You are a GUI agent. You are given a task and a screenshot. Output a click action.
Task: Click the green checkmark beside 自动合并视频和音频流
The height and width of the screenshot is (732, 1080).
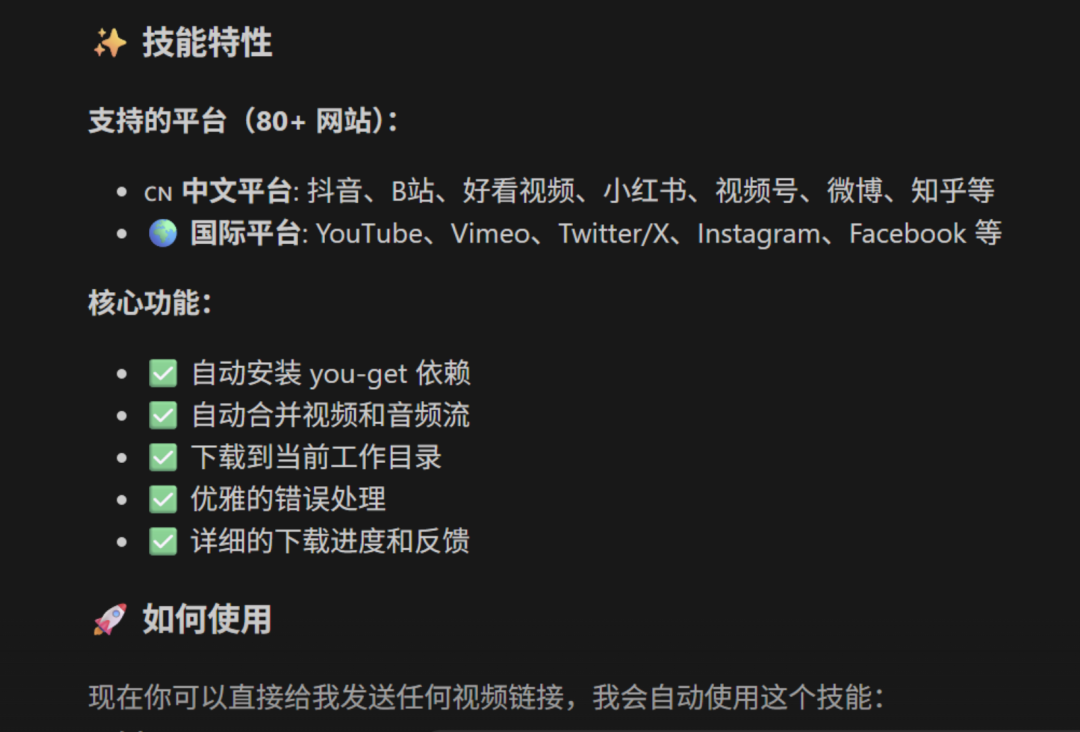tap(163, 415)
